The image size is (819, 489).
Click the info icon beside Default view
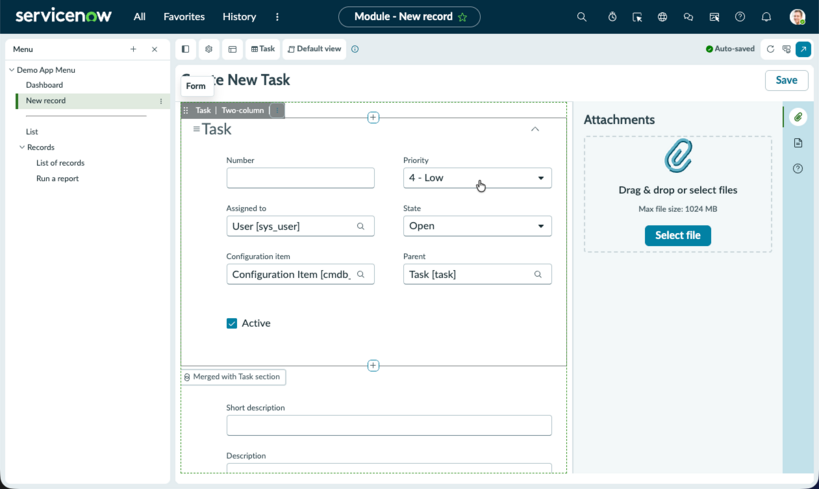pos(355,49)
